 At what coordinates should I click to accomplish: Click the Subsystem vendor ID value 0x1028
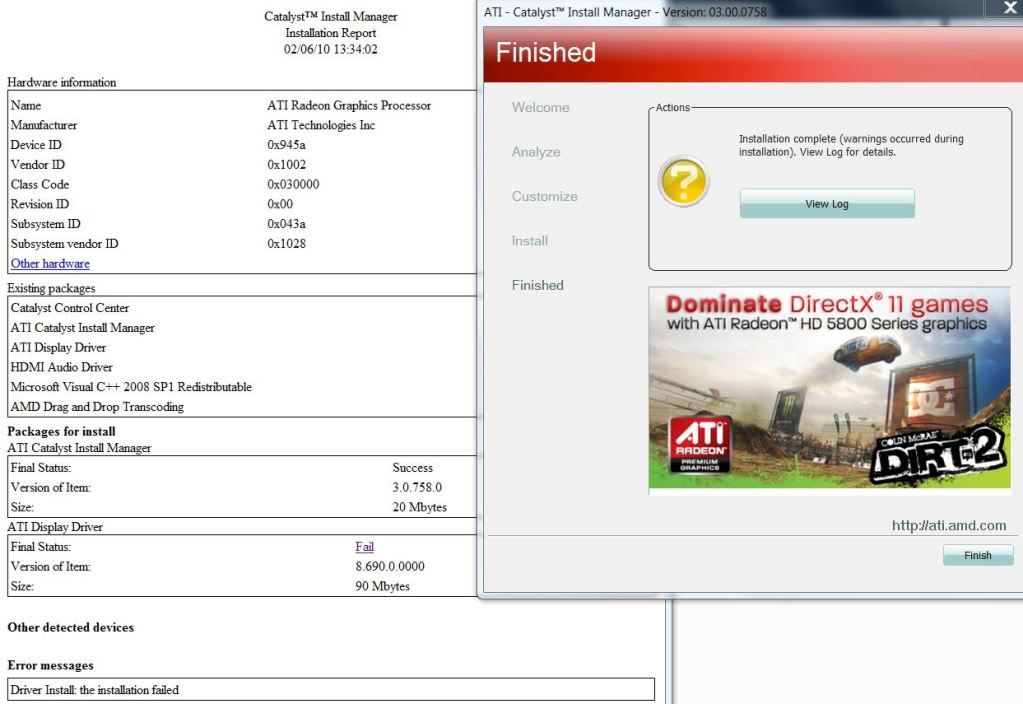[x=286, y=243]
